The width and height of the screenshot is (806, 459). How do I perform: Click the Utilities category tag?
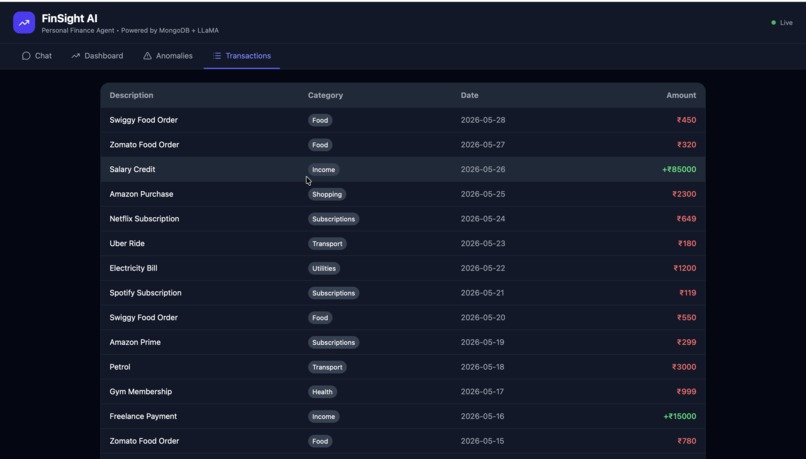(x=324, y=268)
